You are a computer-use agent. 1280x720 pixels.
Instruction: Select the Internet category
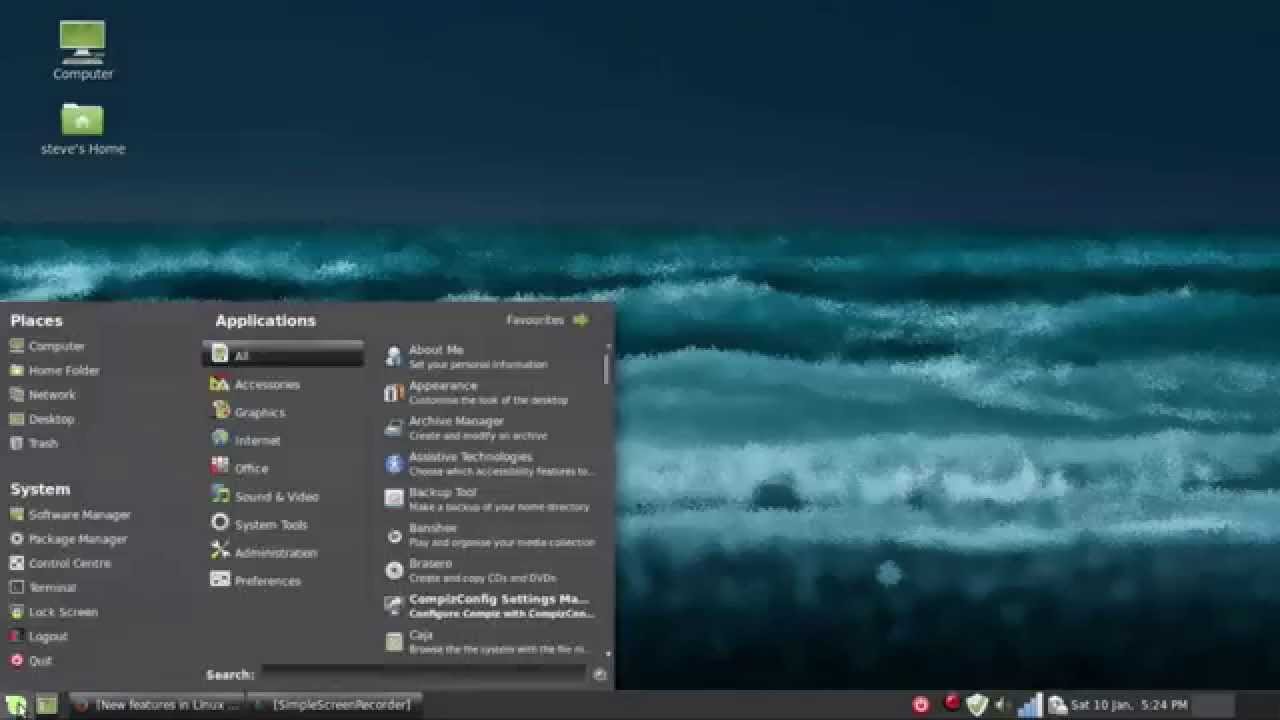pos(284,440)
